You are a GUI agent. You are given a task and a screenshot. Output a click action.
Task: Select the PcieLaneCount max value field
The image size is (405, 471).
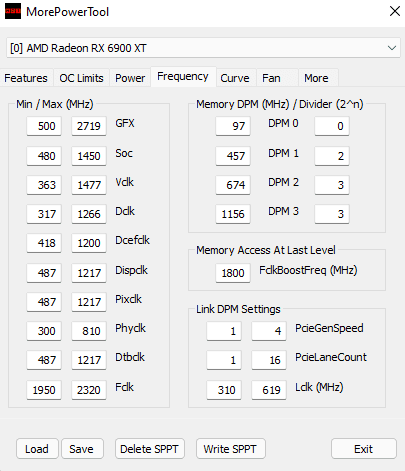tap(269, 360)
